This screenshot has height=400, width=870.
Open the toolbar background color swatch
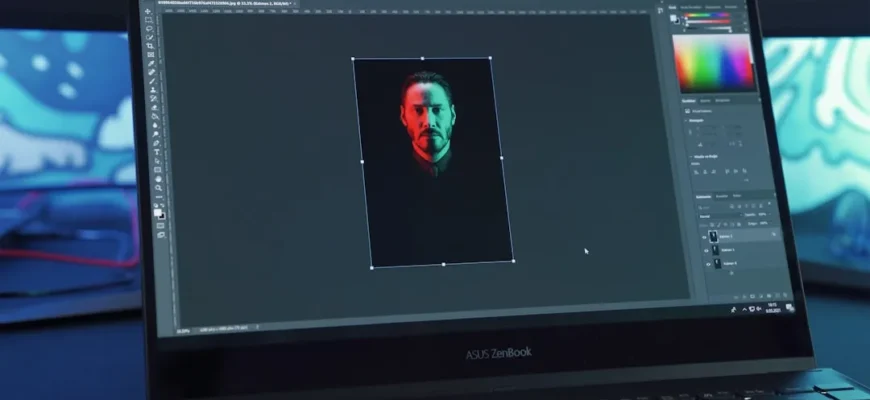(163, 216)
